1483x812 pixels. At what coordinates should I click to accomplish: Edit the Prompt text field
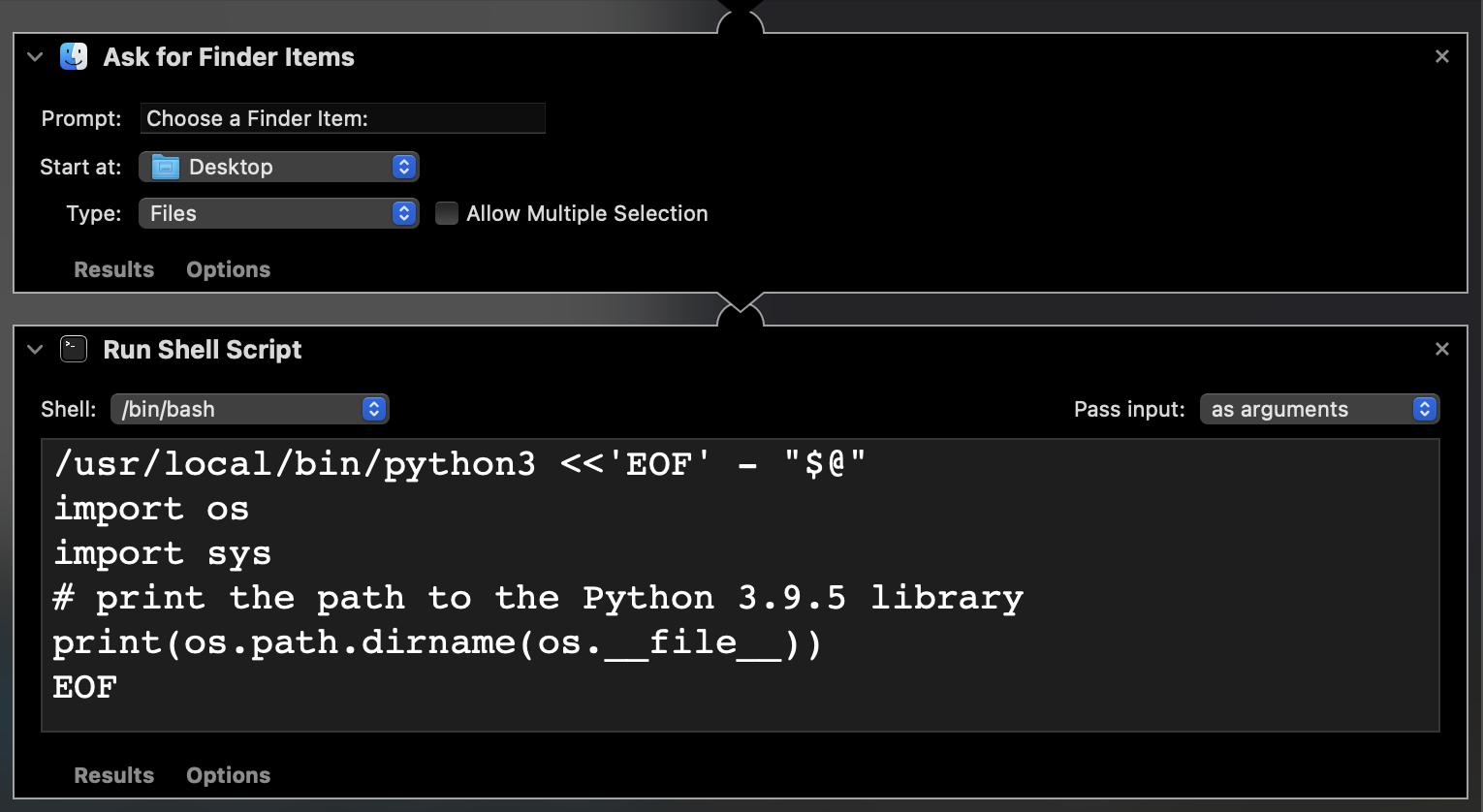[x=343, y=118]
